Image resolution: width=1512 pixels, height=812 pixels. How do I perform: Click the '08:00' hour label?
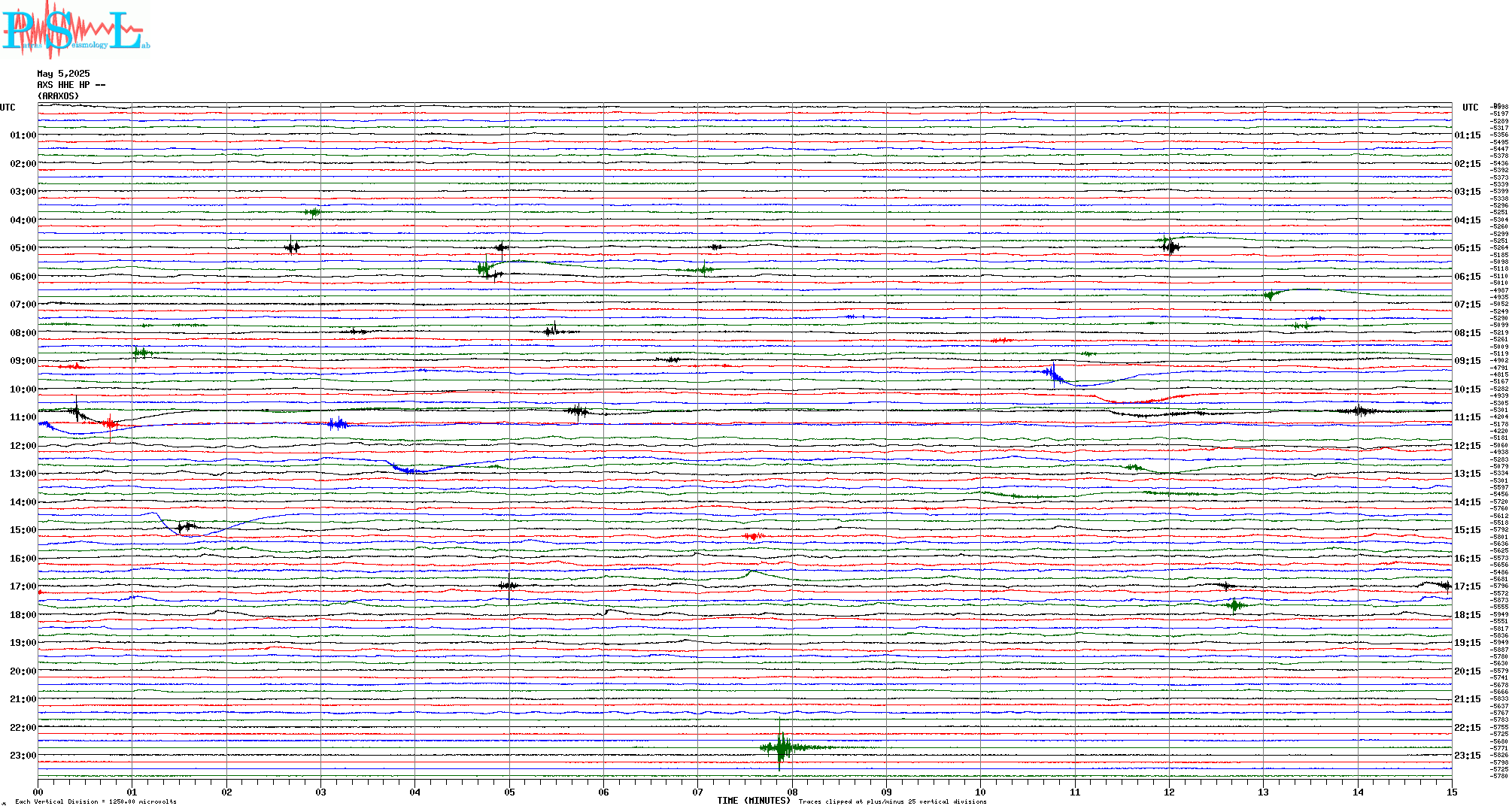[x=23, y=333]
